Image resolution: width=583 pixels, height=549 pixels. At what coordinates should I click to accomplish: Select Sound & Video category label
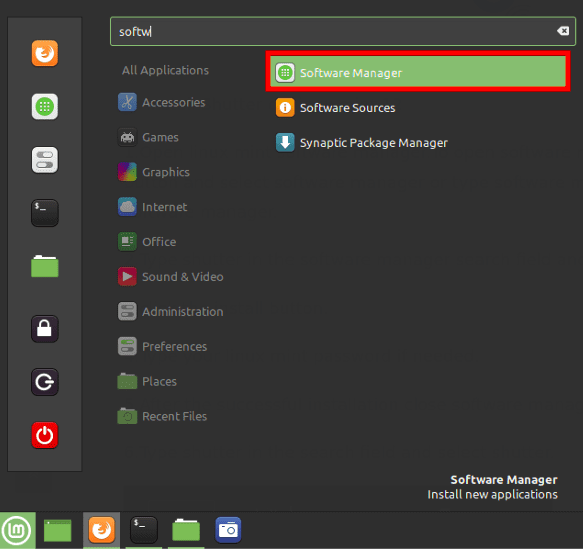tap(183, 277)
